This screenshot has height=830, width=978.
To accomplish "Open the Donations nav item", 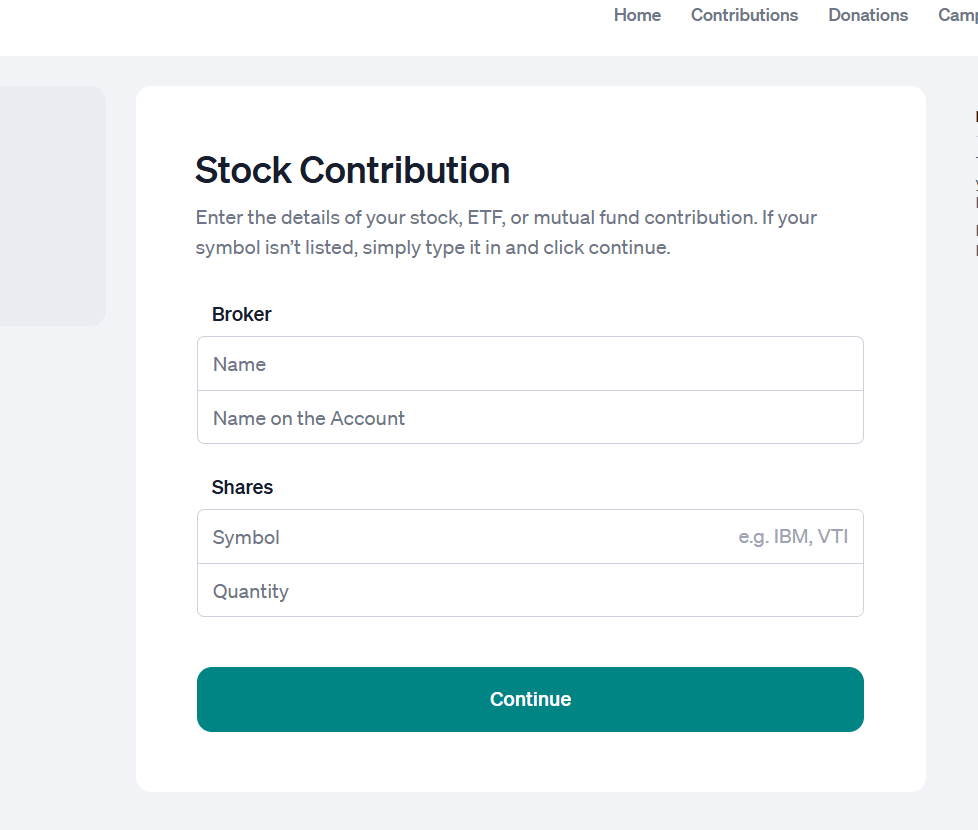I will click(868, 15).
